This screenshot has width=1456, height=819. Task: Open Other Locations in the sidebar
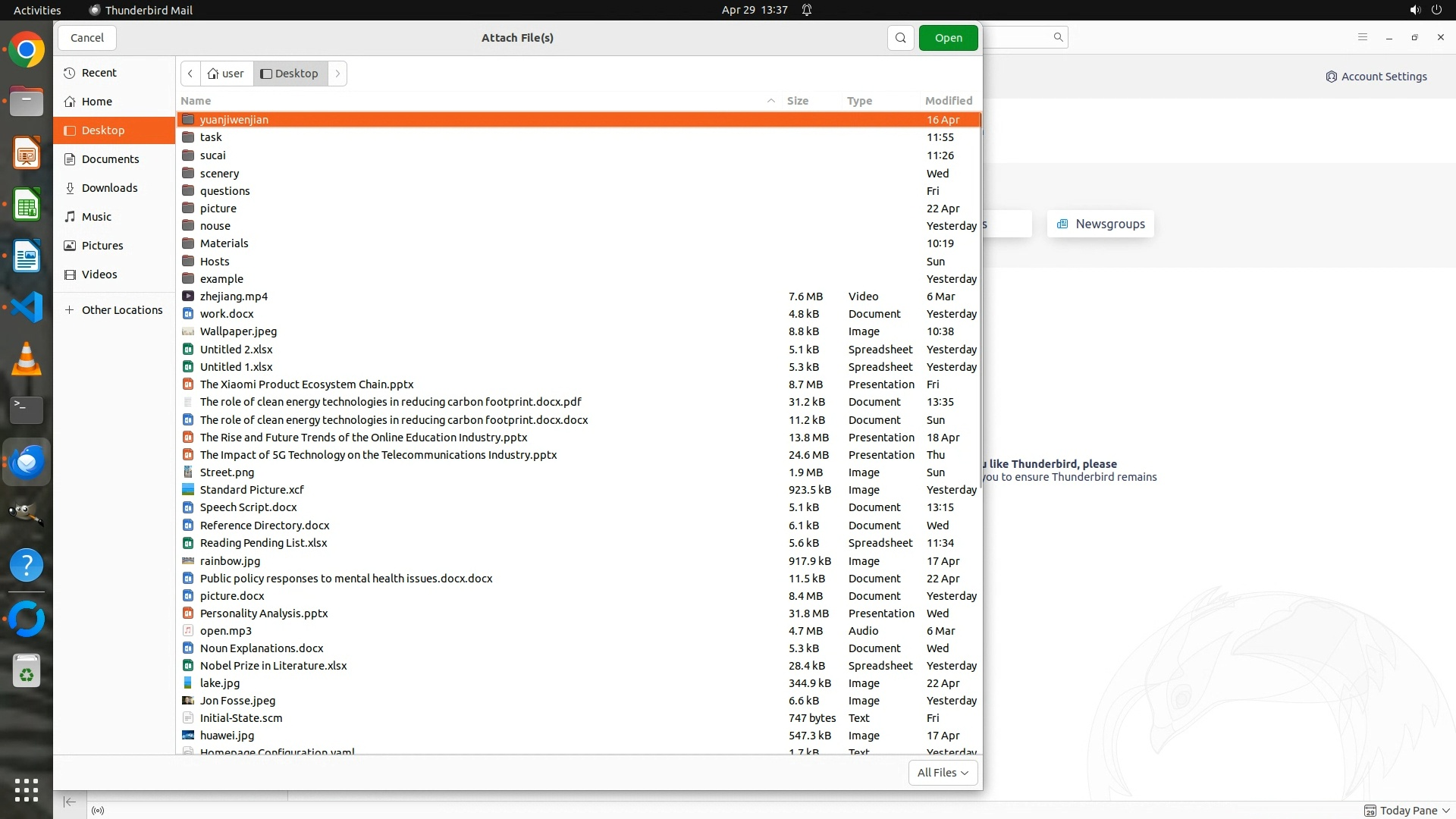click(121, 310)
